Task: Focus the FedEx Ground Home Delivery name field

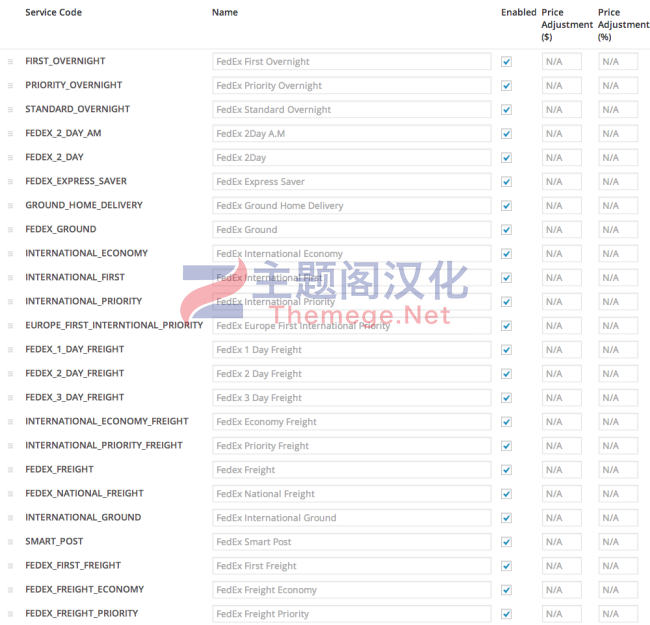Action: click(x=352, y=206)
